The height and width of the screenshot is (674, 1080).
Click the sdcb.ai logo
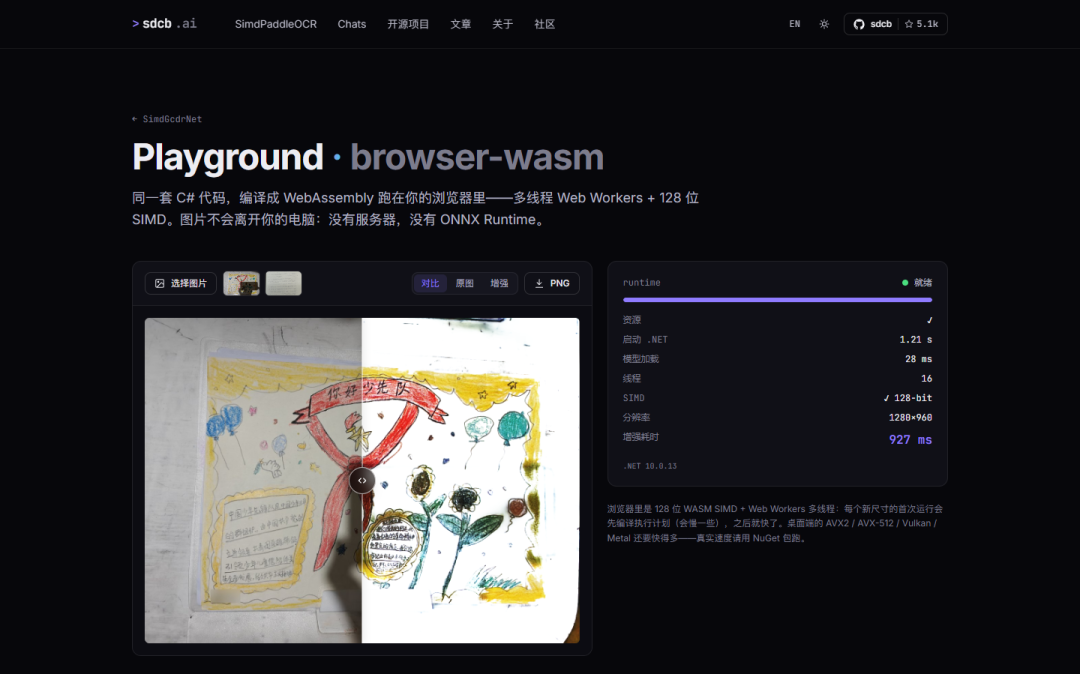(x=164, y=24)
